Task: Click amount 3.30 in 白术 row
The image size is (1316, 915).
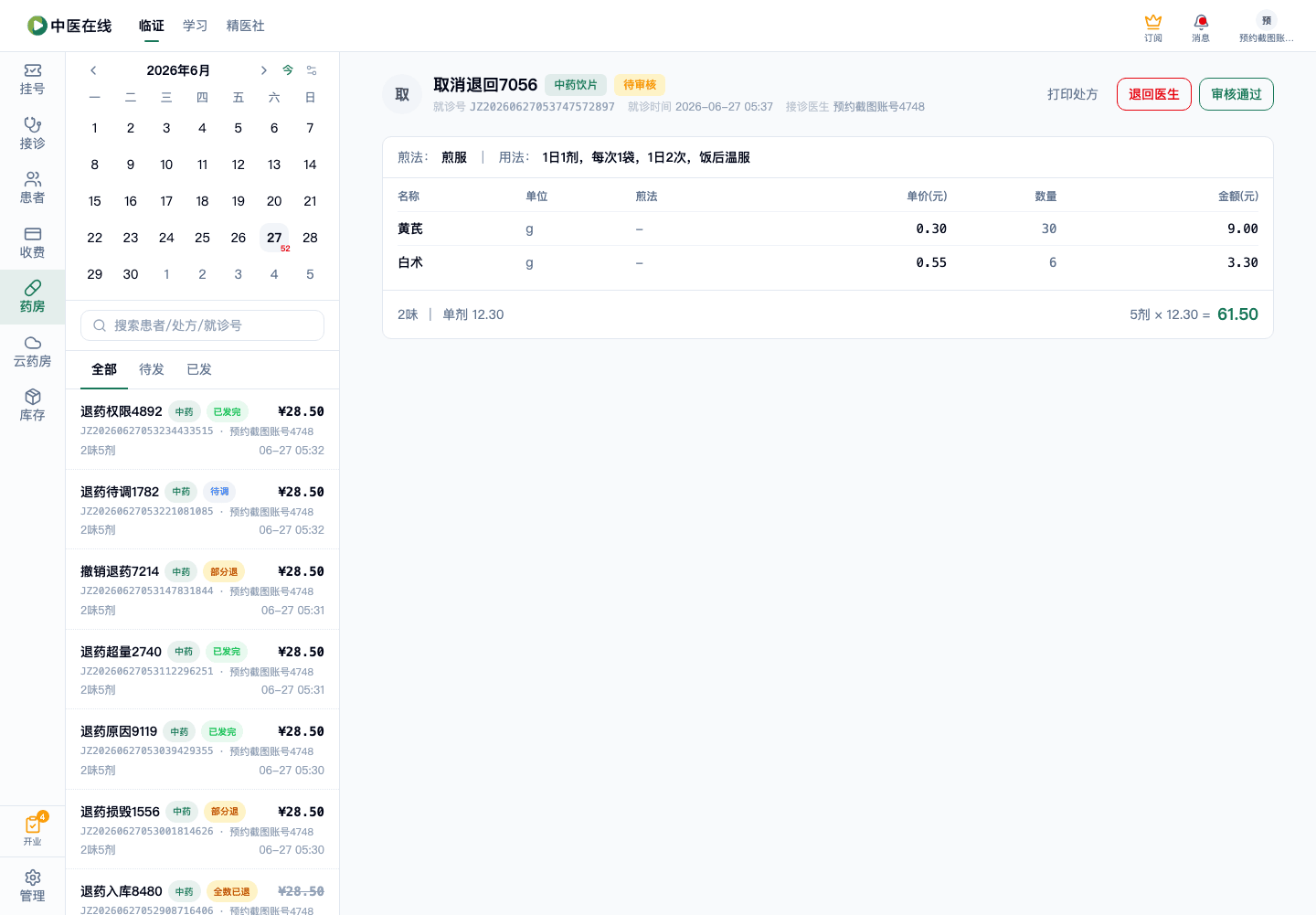Action: point(1243,262)
